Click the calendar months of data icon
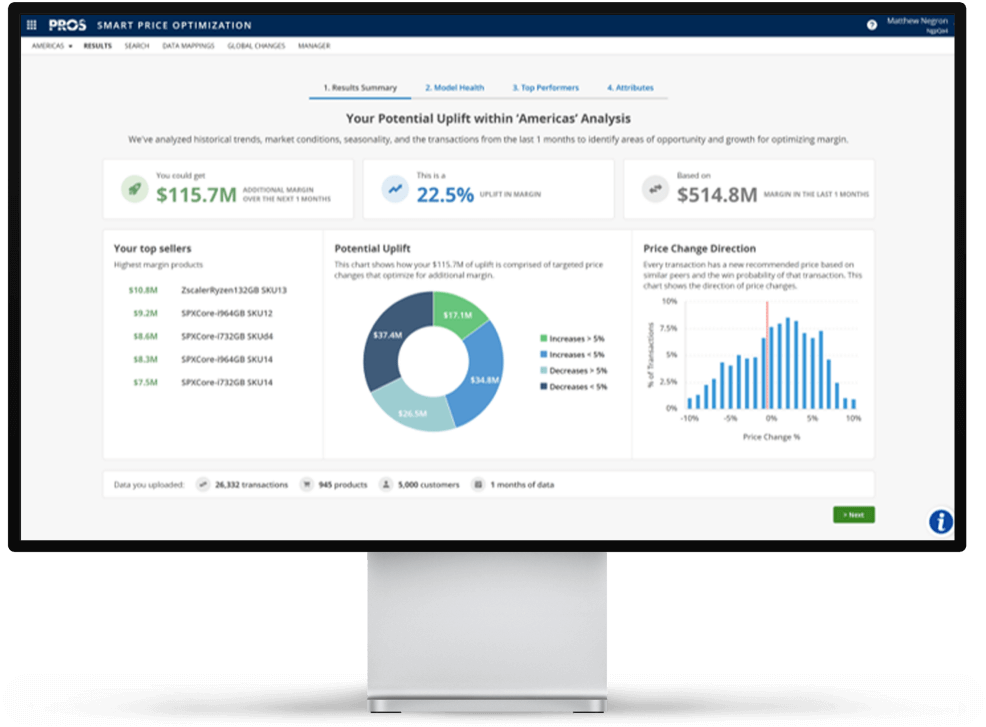This screenshot has width=986, height=727. coord(478,484)
